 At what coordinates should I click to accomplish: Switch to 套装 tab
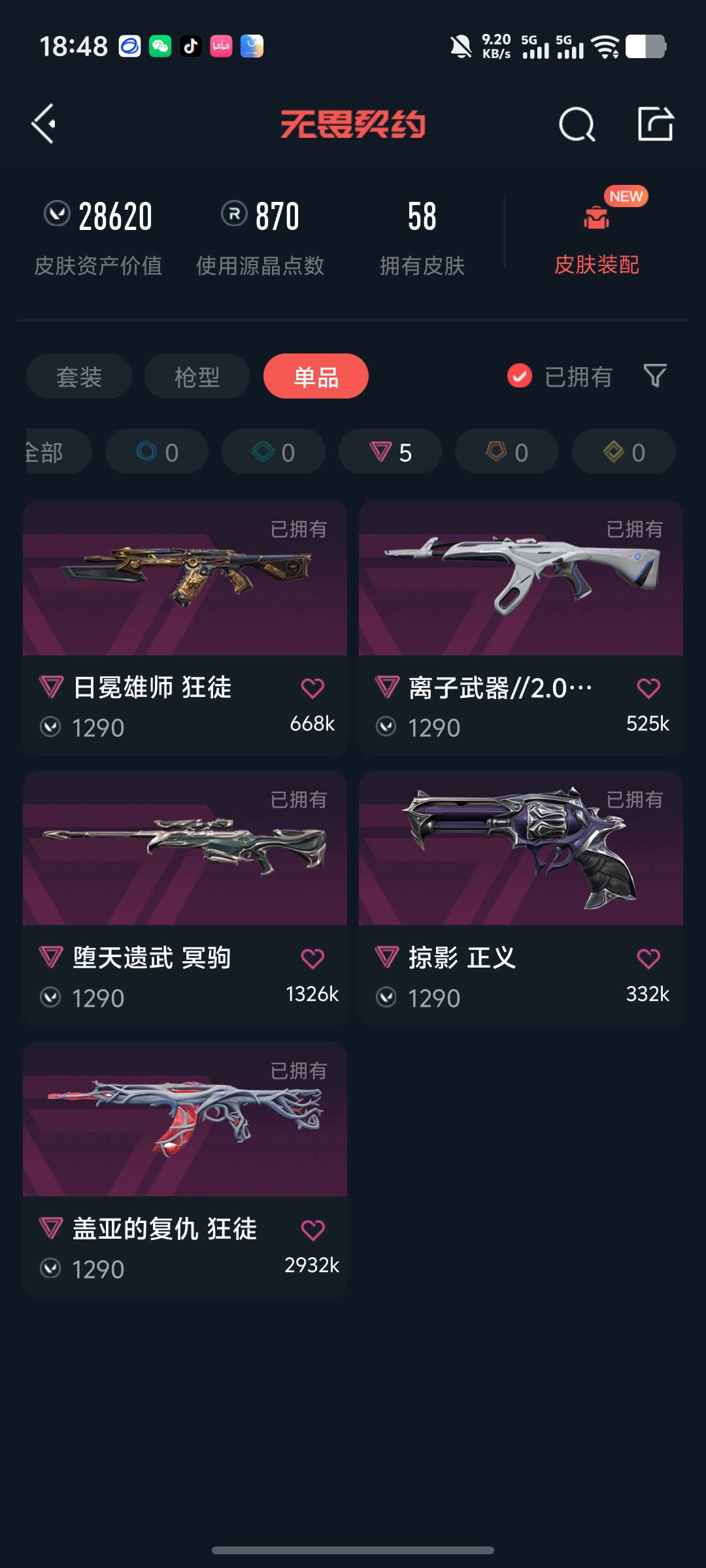(x=79, y=376)
